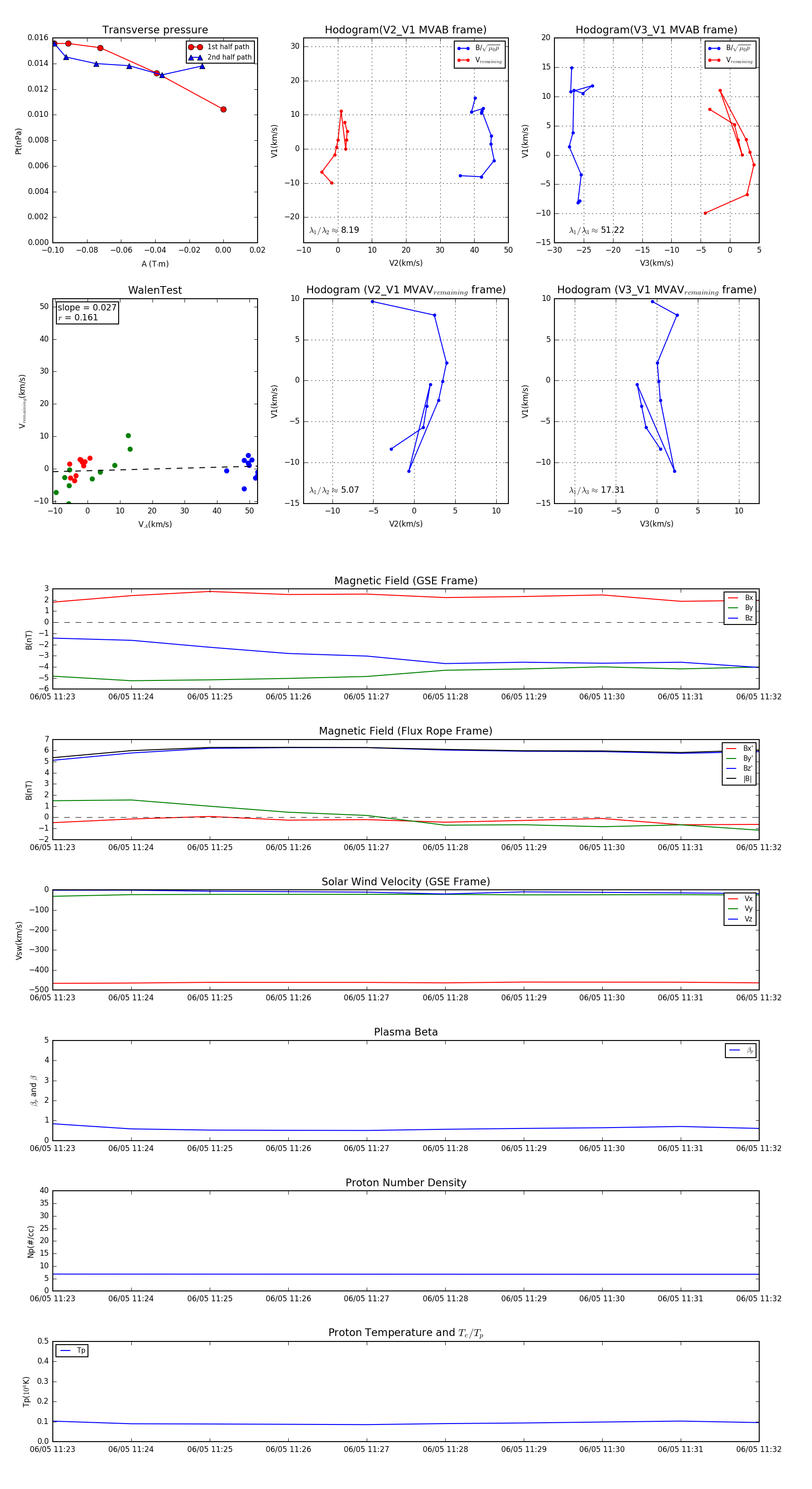
Task: Select Bx' in Flux Rope legend
Action: [739, 749]
